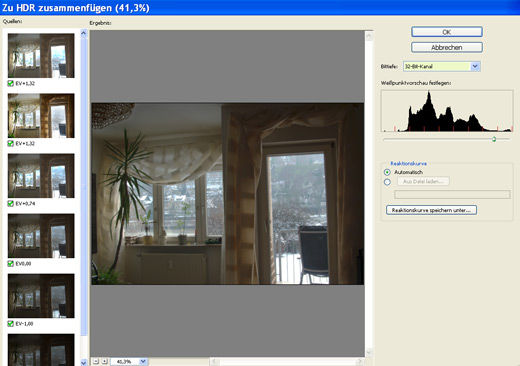Image resolution: width=520 pixels, height=366 pixels.
Task: Click the white point preview slider handle
Action: pyautogui.click(x=494, y=139)
